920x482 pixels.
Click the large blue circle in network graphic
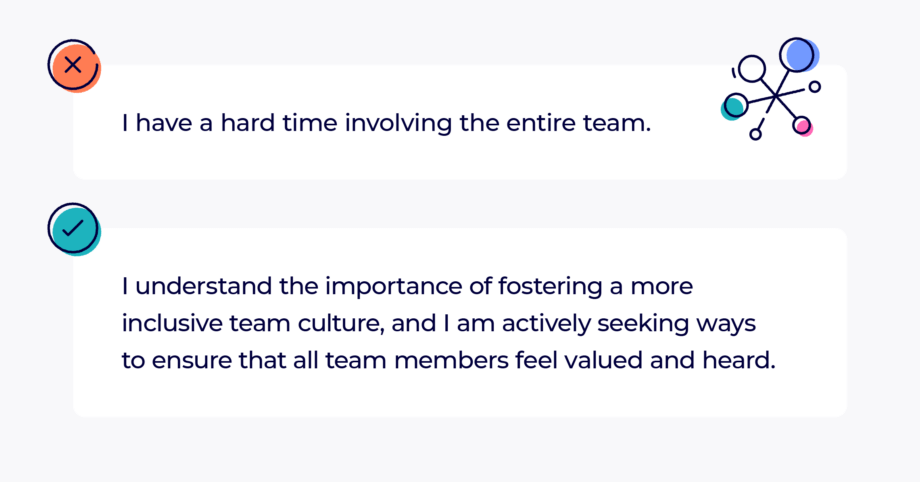click(x=798, y=54)
